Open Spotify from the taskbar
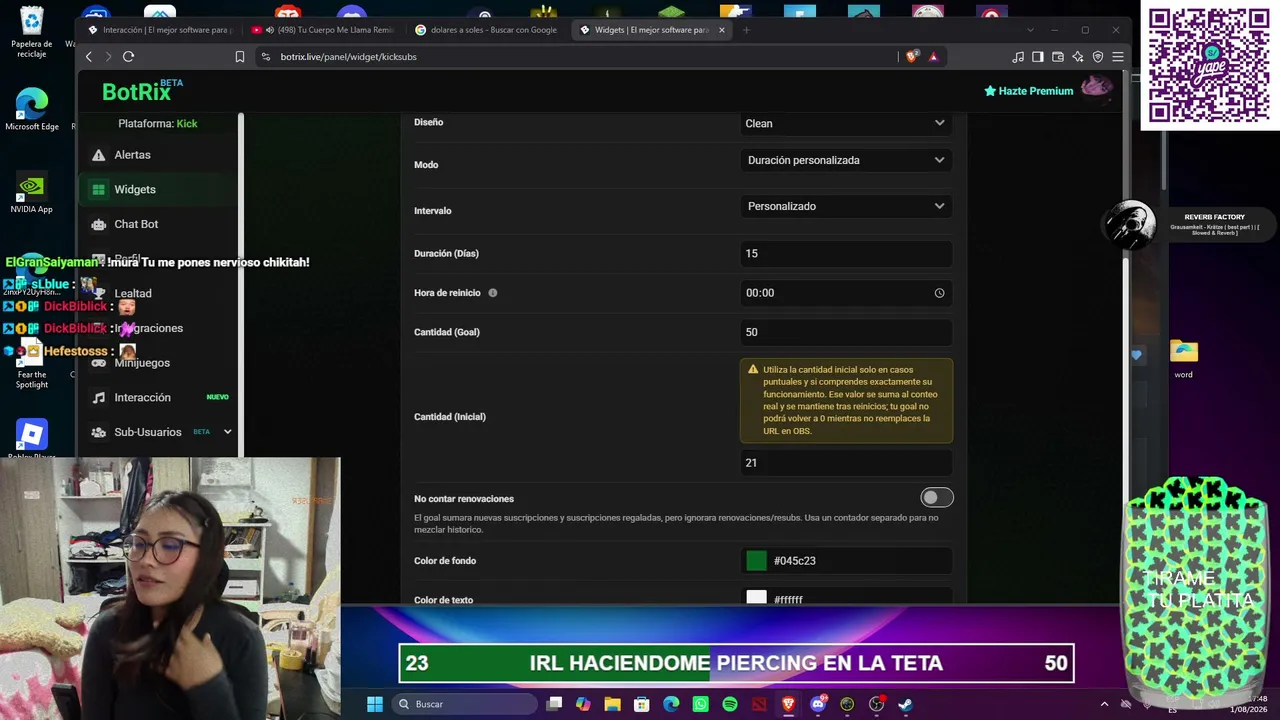Screen dimensions: 1280x720 coord(730,704)
